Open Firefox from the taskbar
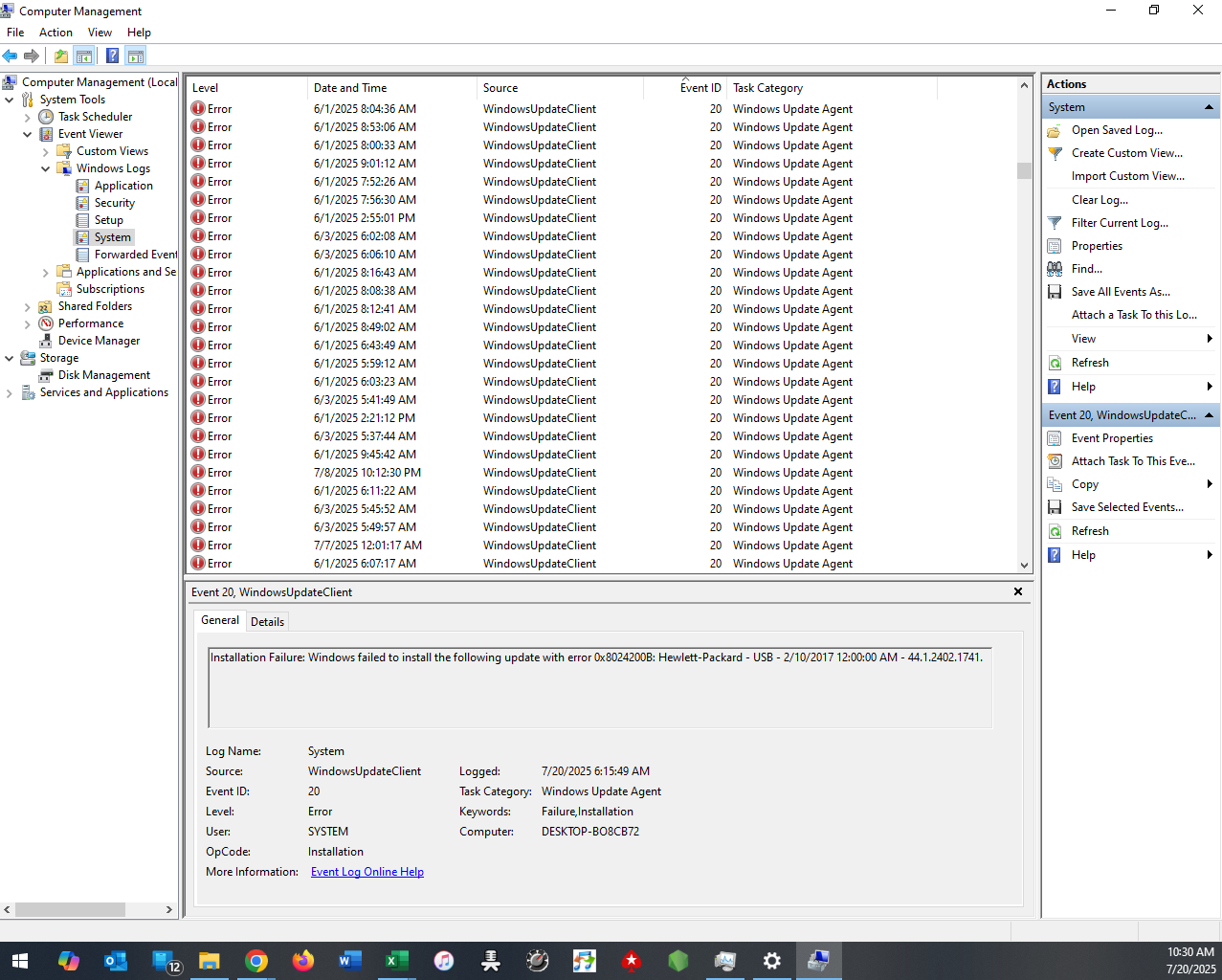 tap(303, 961)
